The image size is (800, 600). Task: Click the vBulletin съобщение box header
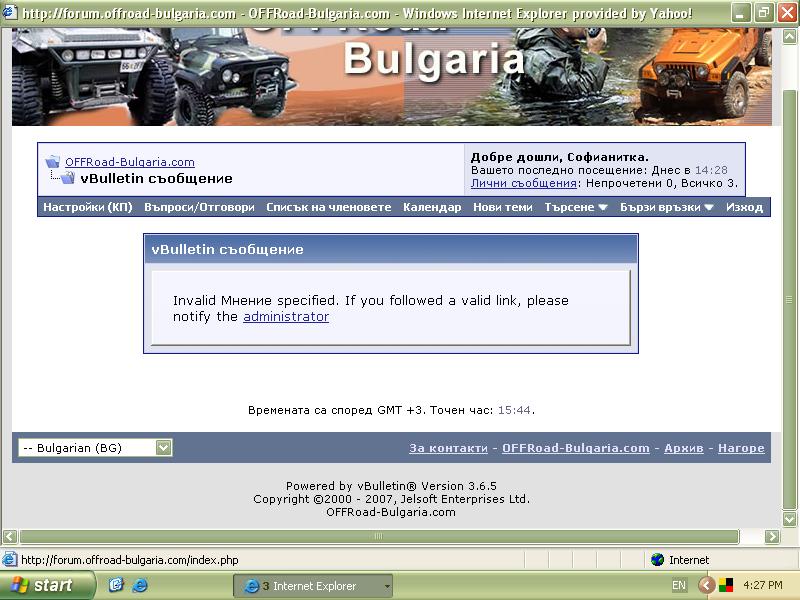(391, 249)
